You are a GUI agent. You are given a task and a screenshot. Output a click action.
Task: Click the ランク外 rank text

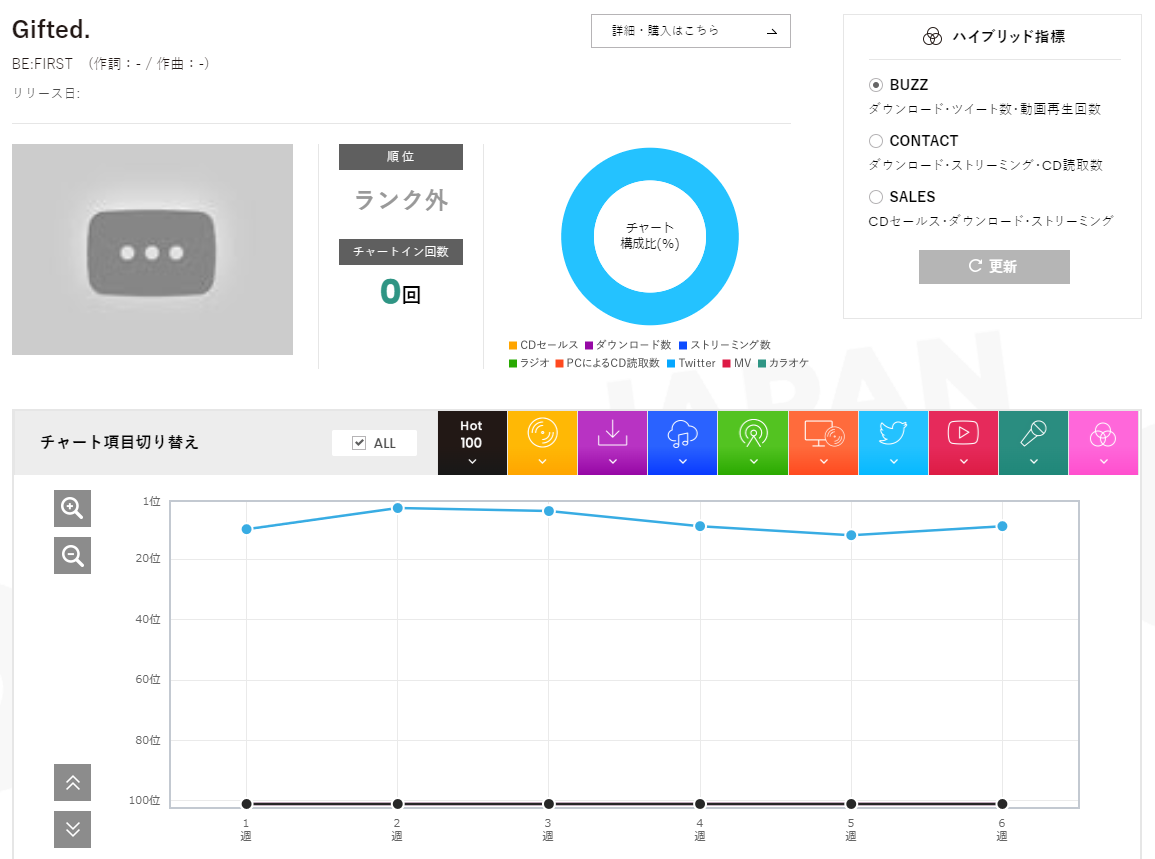coord(401,200)
